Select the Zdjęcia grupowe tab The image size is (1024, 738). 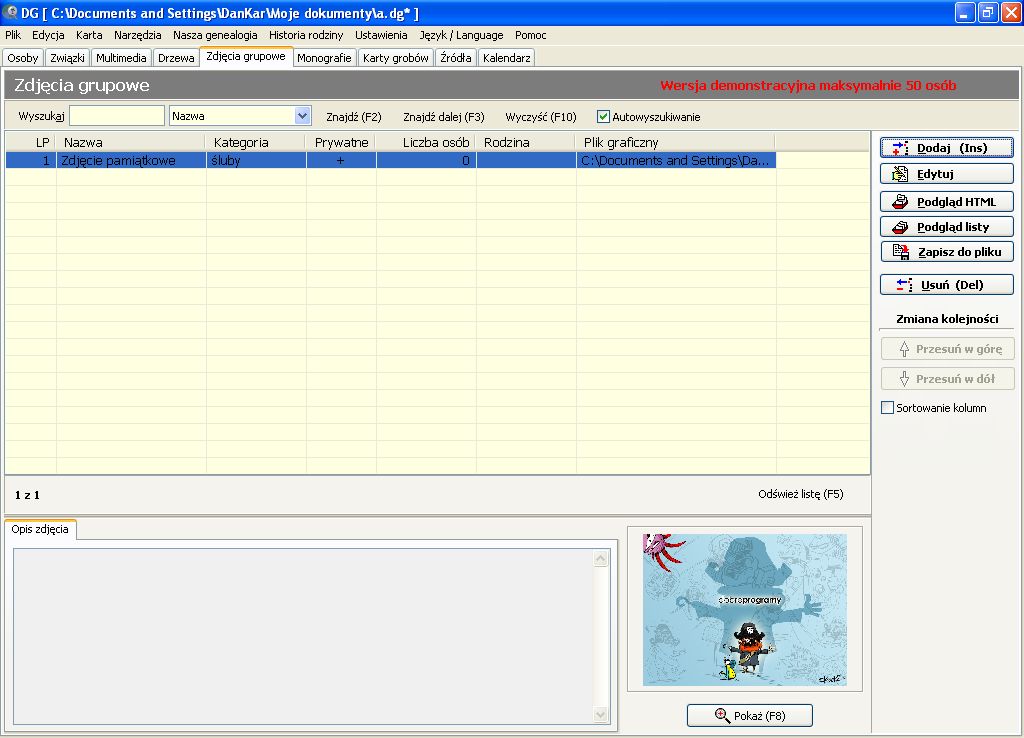246,57
